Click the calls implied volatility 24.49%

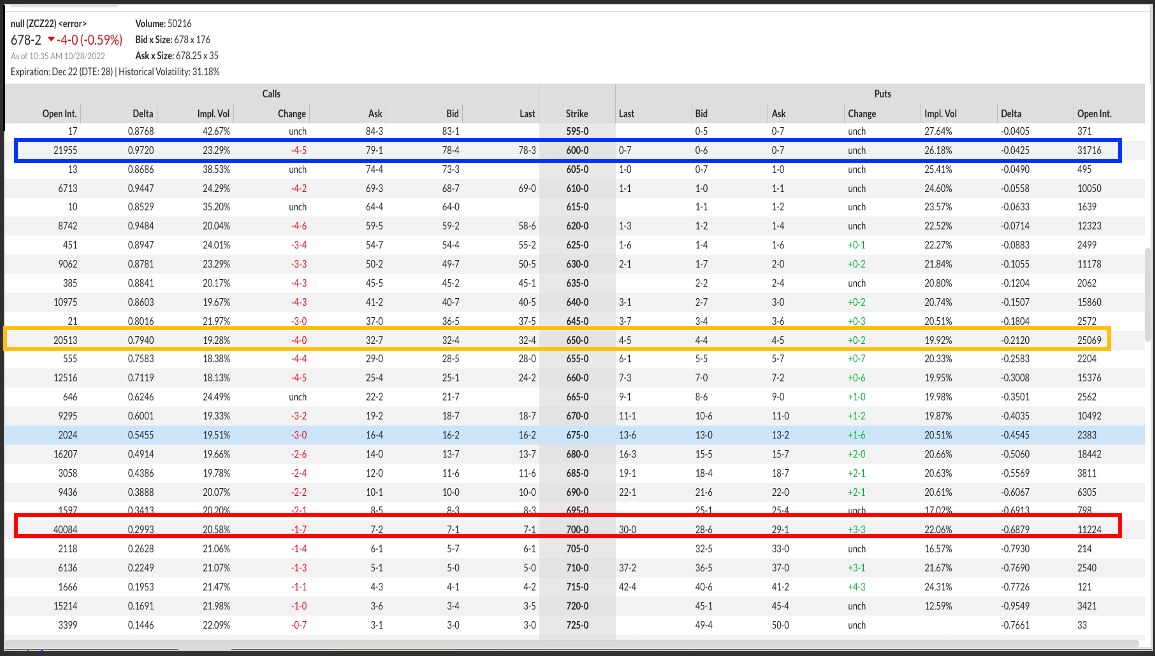[x=217, y=397]
